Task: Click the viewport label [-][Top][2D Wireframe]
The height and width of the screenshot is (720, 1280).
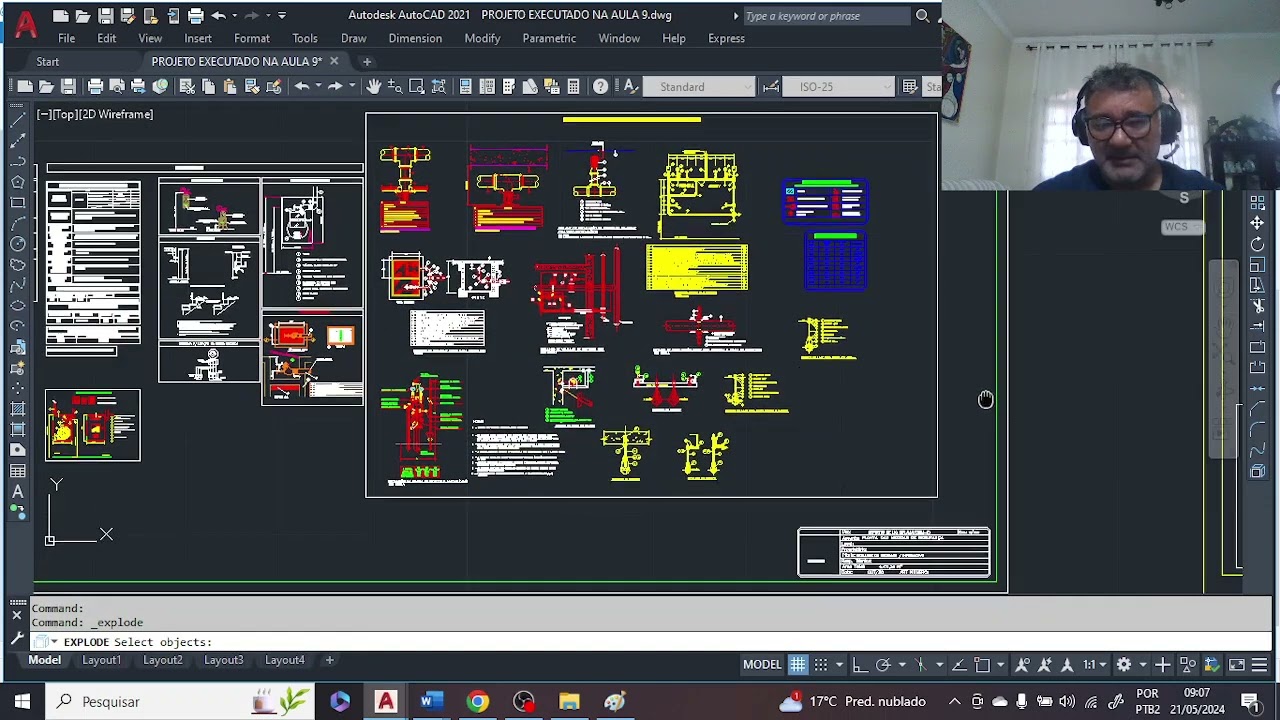Action: coord(95,114)
